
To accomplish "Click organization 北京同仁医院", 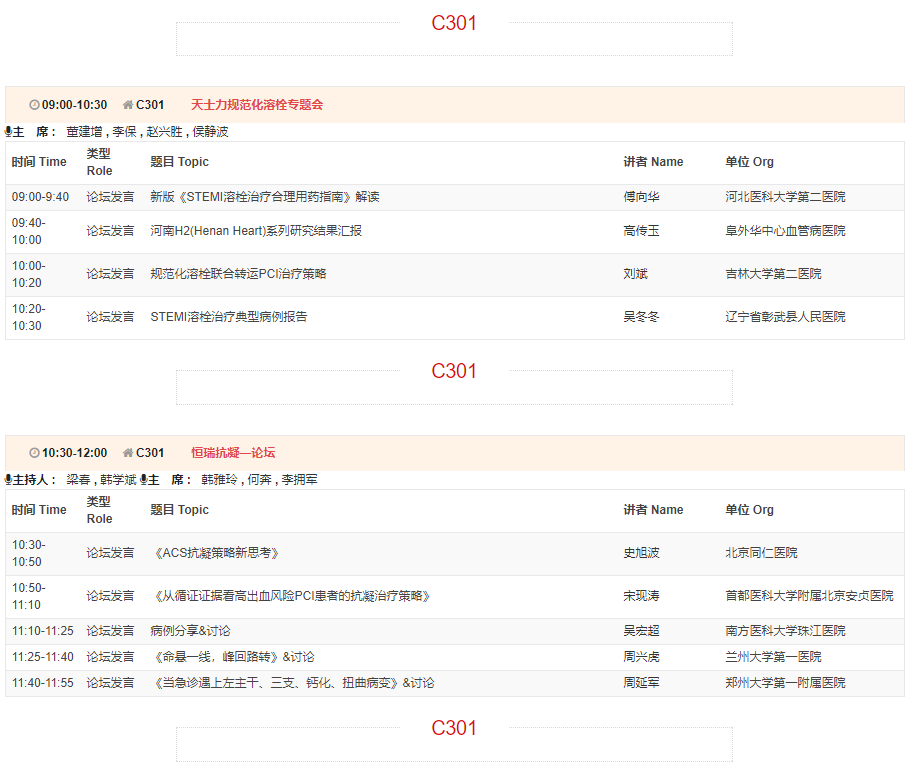I will pos(761,553).
